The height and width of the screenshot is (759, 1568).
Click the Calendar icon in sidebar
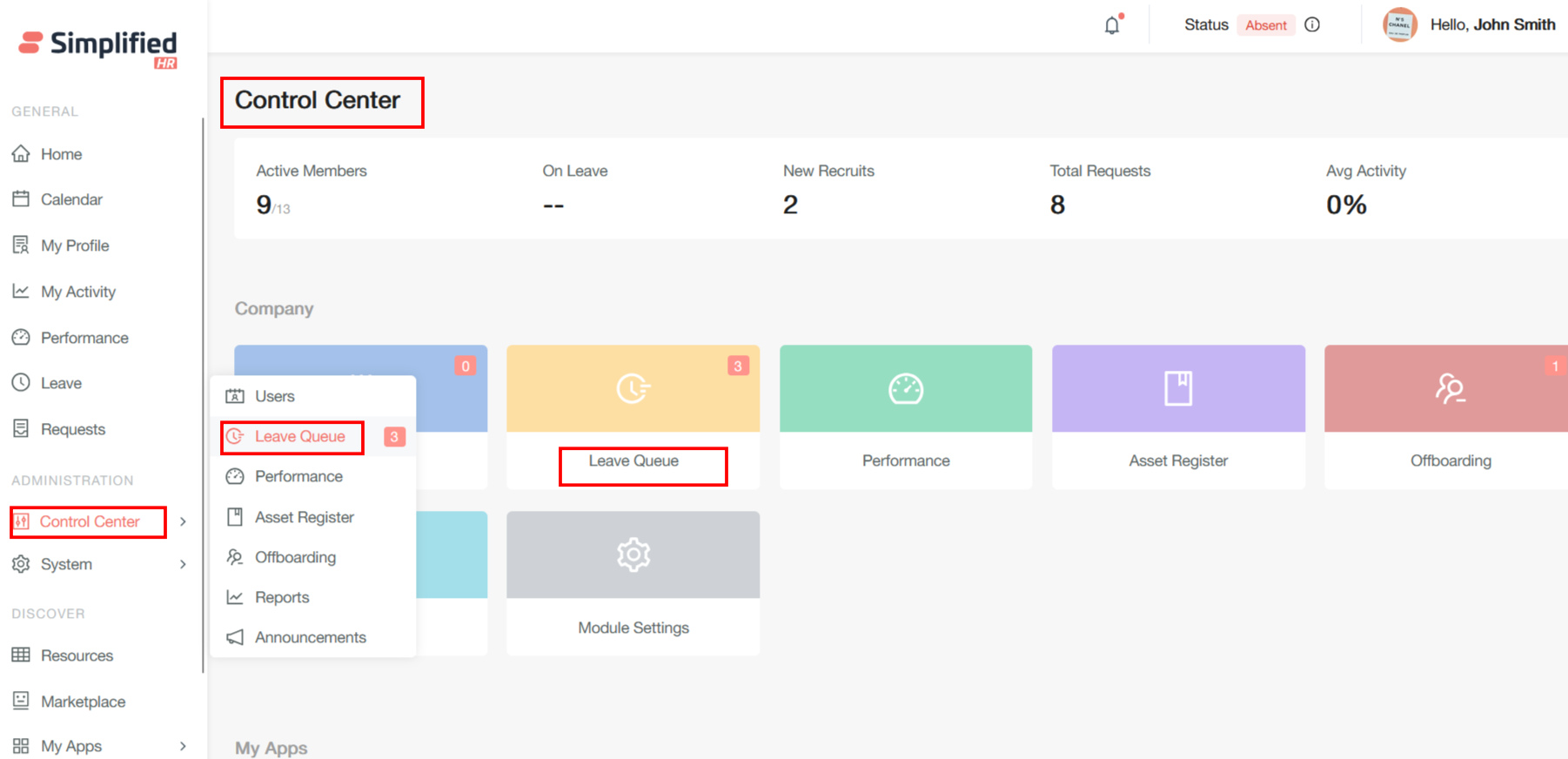tap(21, 199)
